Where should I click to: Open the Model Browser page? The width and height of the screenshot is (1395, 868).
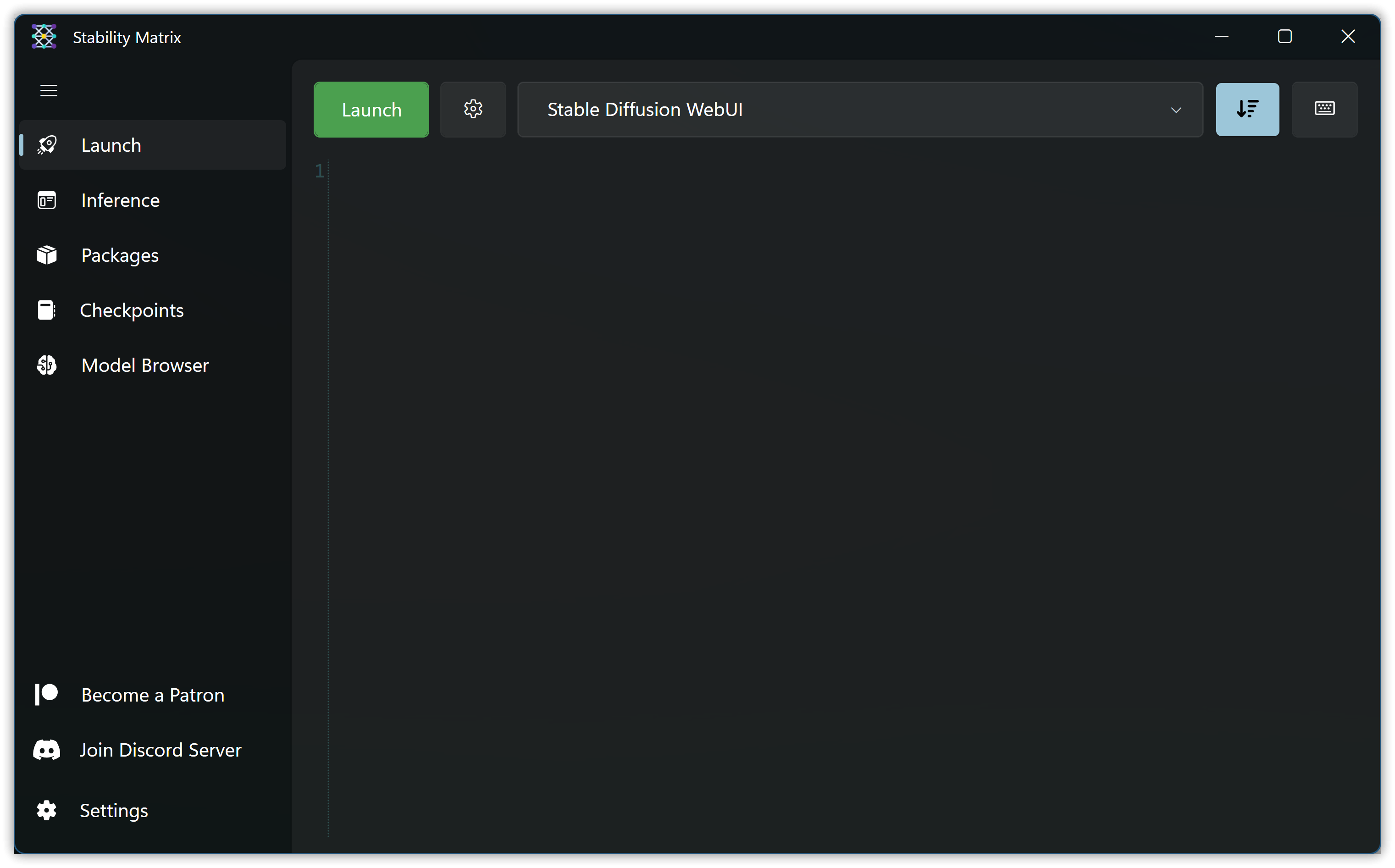(144, 365)
